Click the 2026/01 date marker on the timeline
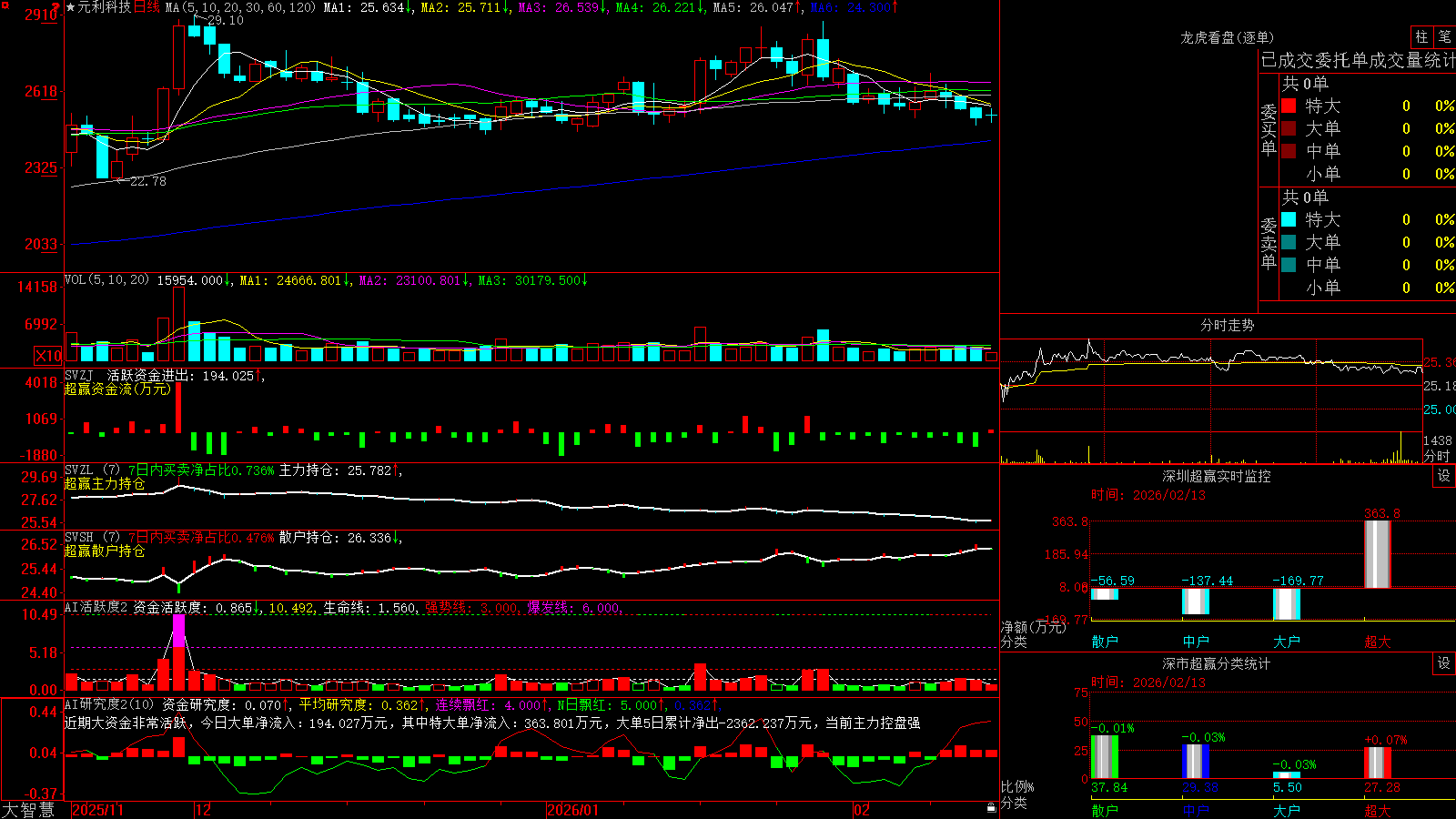Image resolution: width=1456 pixels, height=819 pixels. 573,810
